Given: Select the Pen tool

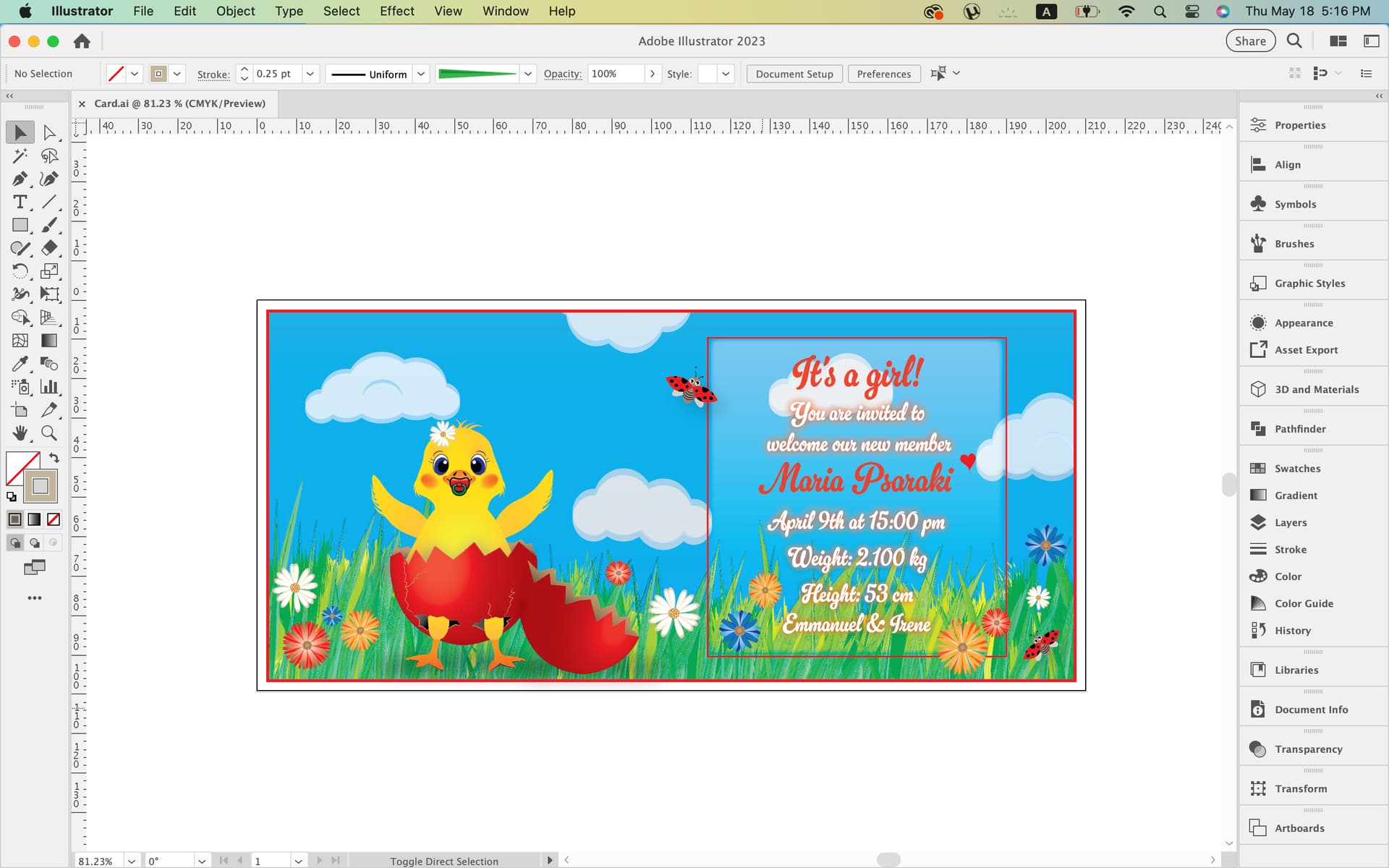Looking at the screenshot, I should [x=20, y=179].
